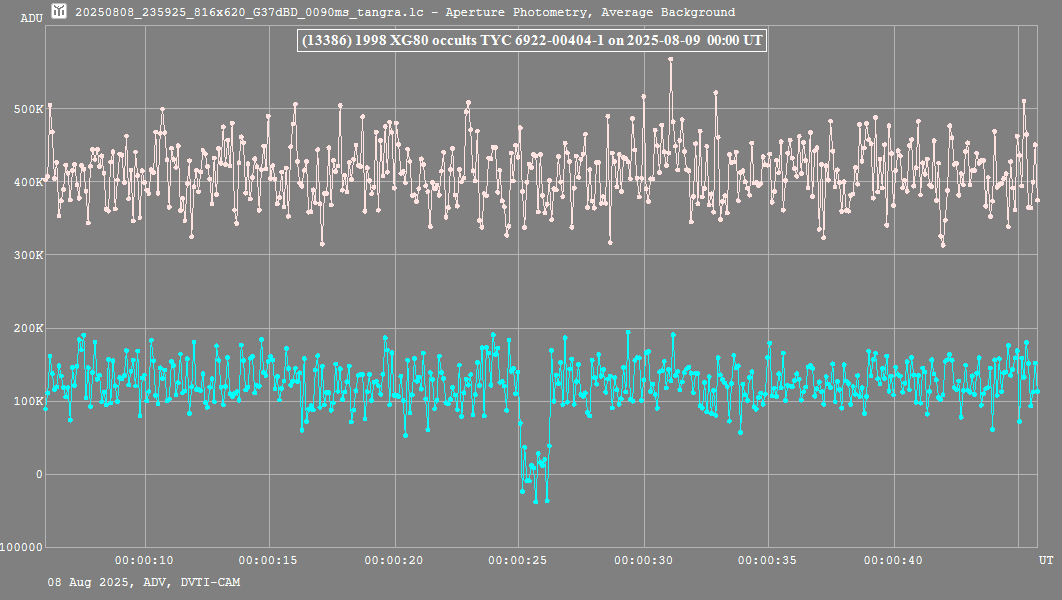
Task: Click the footer text with date and DVTI-CAM
Action: pos(144,582)
